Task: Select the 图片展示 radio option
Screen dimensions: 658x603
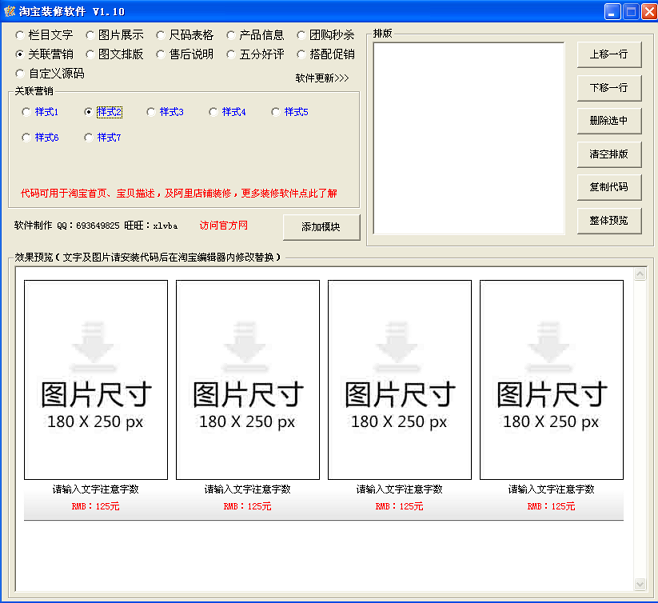Action: pyautogui.click(x=91, y=35)
